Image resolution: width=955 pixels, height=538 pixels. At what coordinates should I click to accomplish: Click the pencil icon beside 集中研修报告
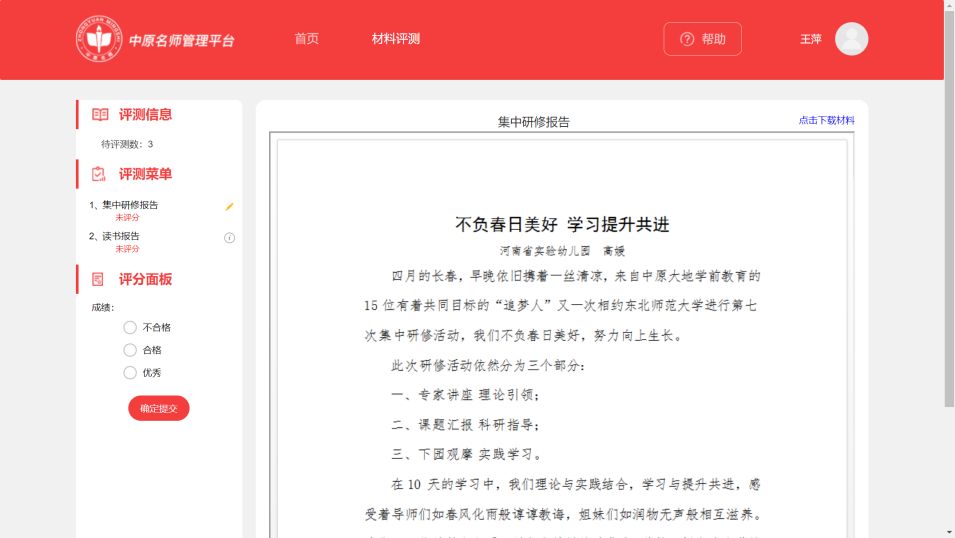229,206
